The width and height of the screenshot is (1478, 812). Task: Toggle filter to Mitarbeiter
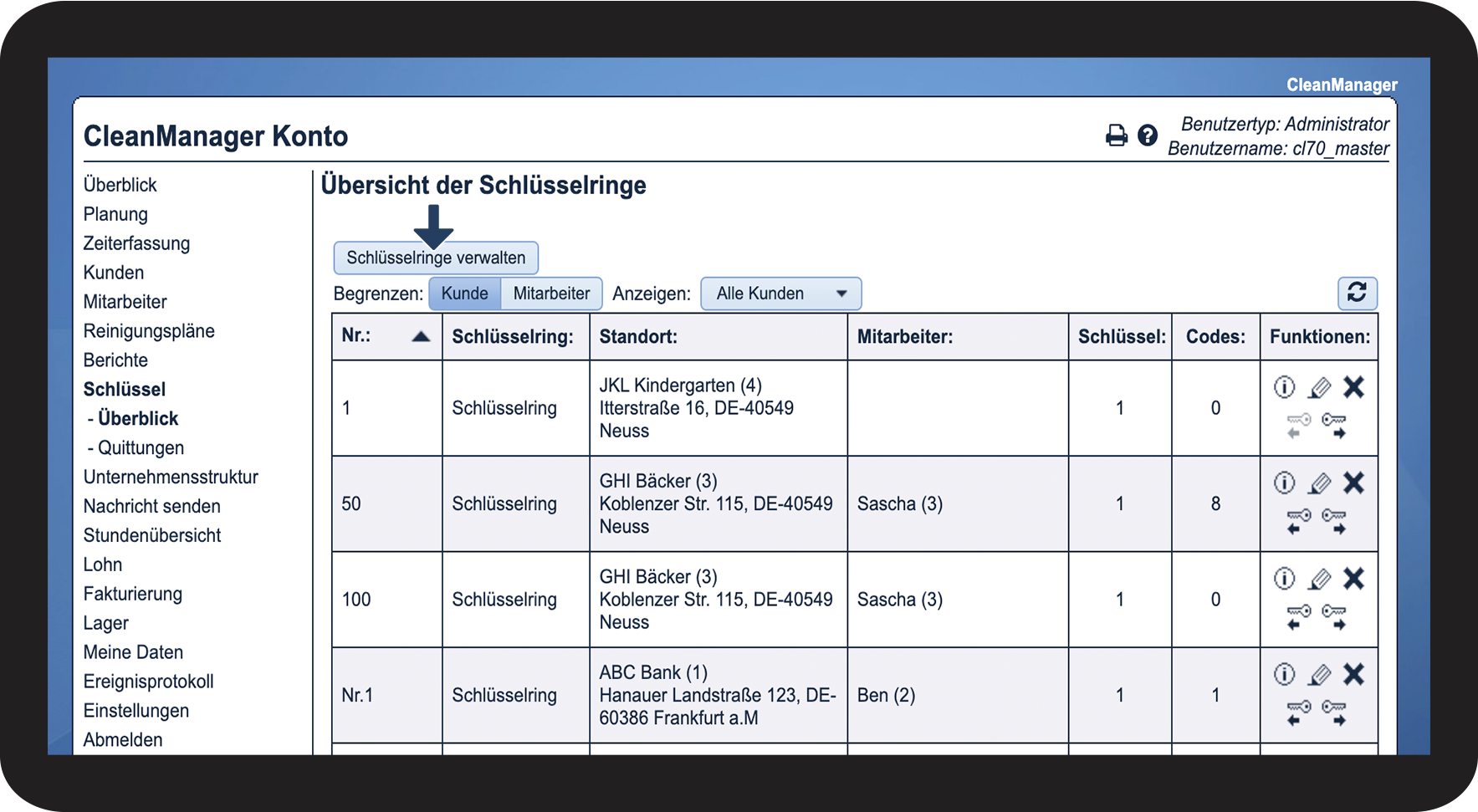tap(551, 294)
